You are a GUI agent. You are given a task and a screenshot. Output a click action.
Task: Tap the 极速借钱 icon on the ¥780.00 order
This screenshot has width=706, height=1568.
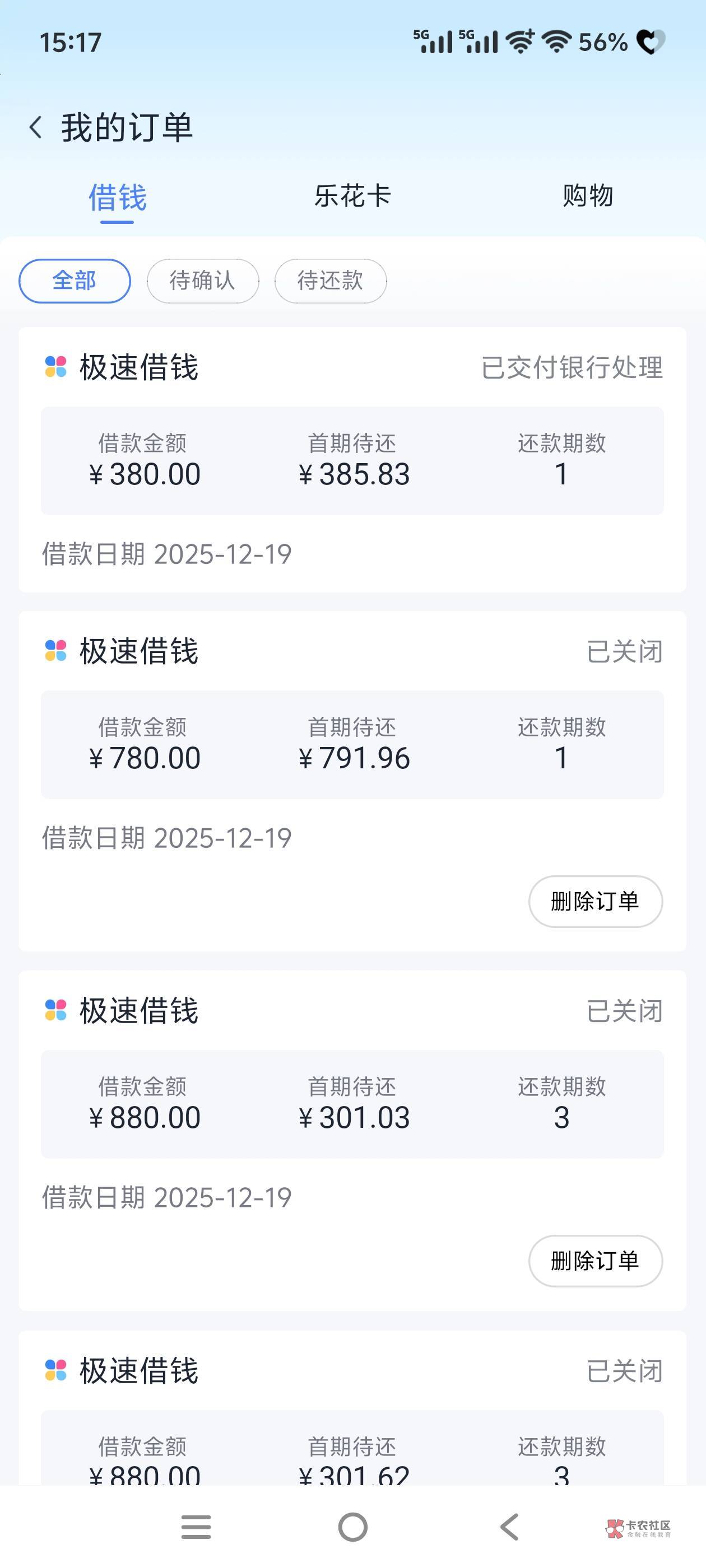coord(56,651)
